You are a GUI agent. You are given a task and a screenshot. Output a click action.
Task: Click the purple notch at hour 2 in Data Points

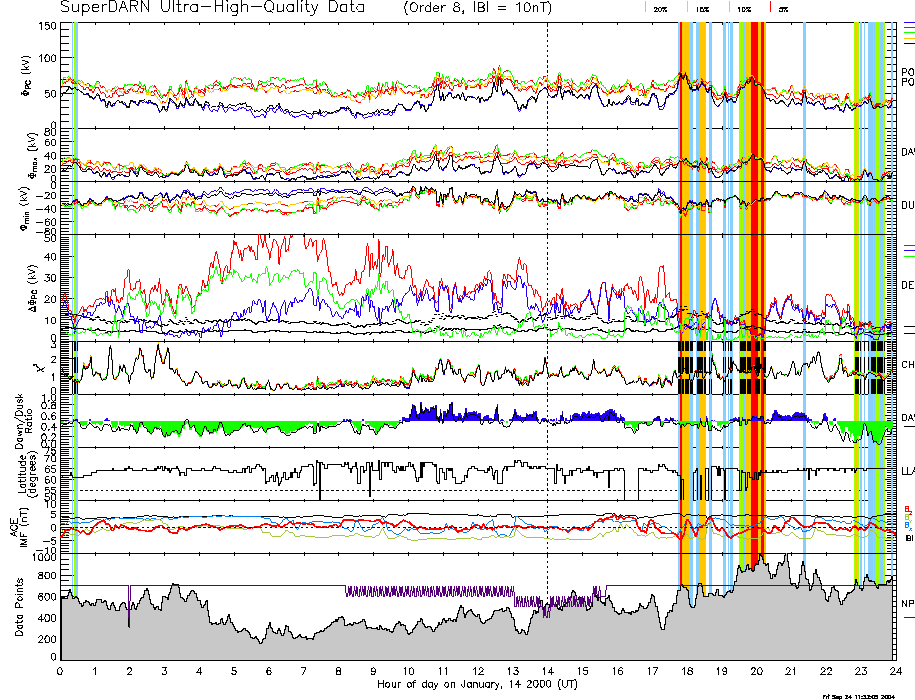(130, 596)
